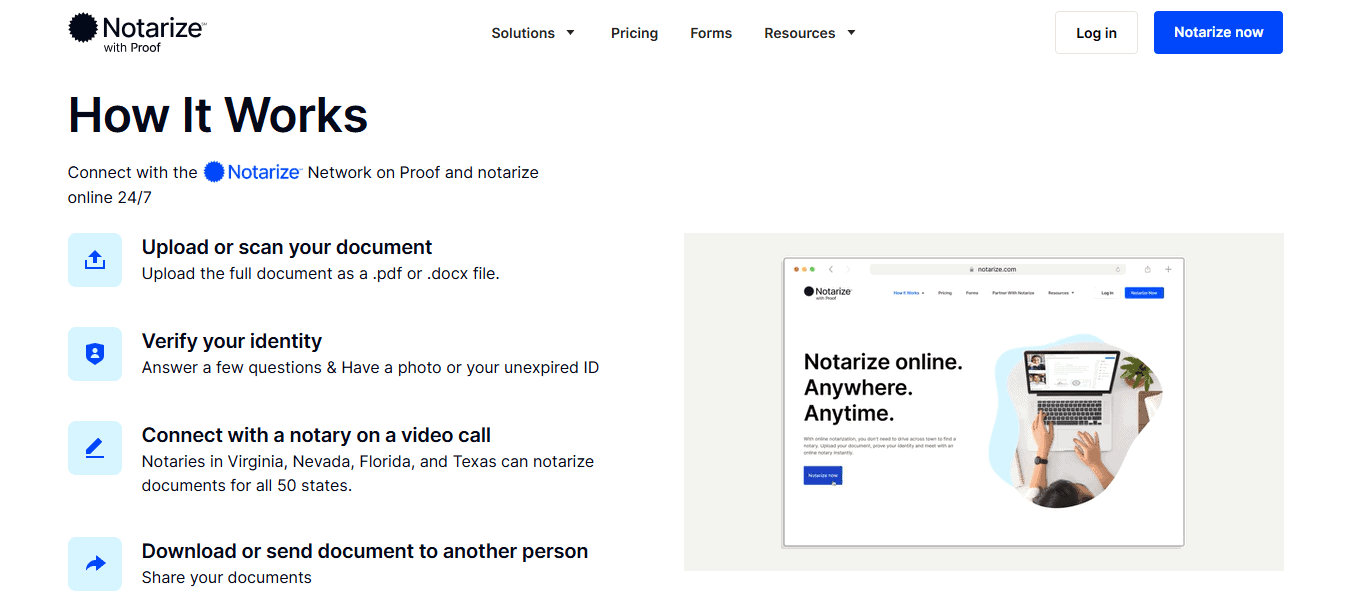Select 'Connect with a notary on a video call'
This screenshot has width=1351, height=600.
pyautogui.click(x=316, y=435)
